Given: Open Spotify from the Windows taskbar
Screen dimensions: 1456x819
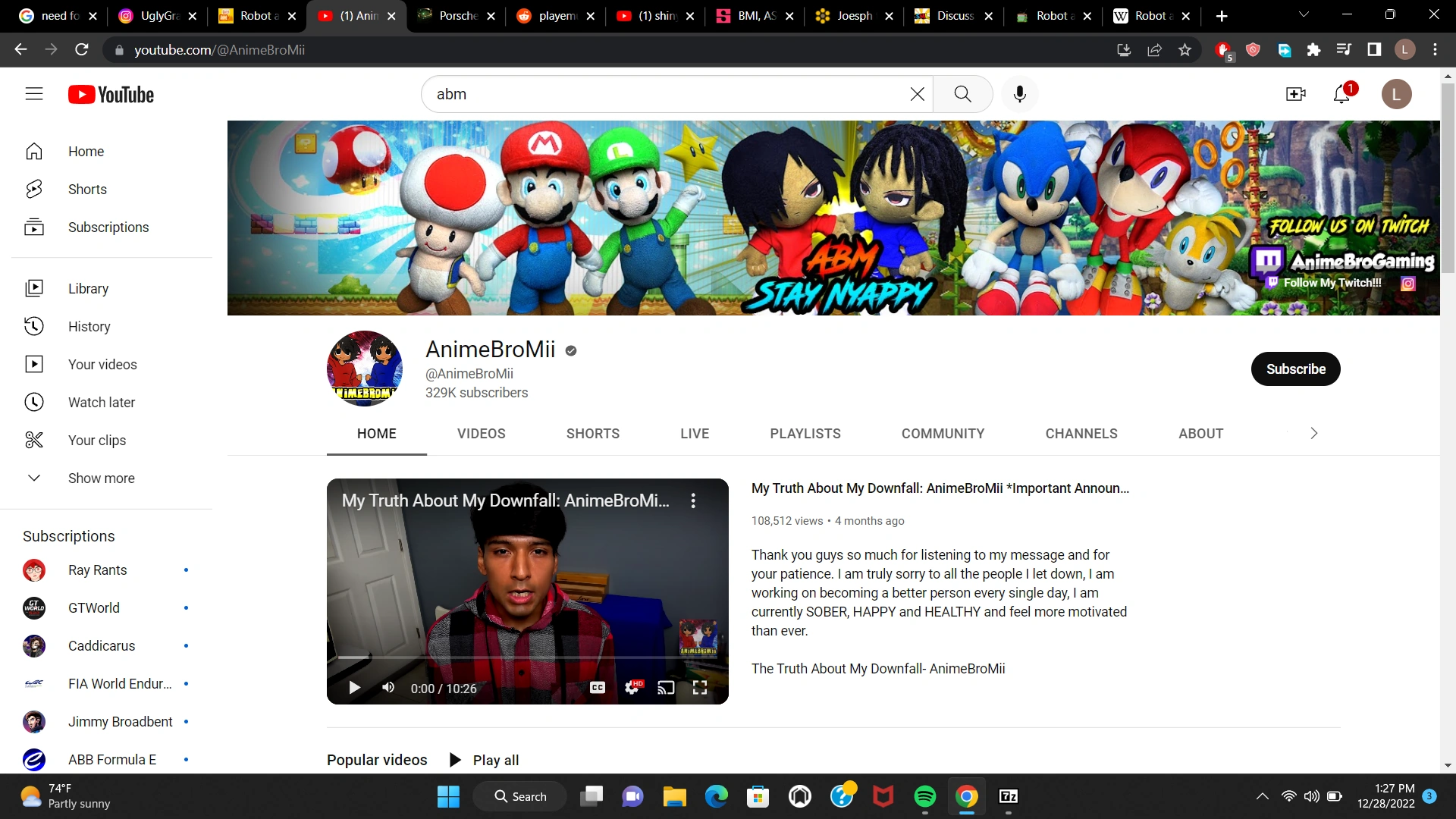Looking at the screenshot, I should [924, 796].
